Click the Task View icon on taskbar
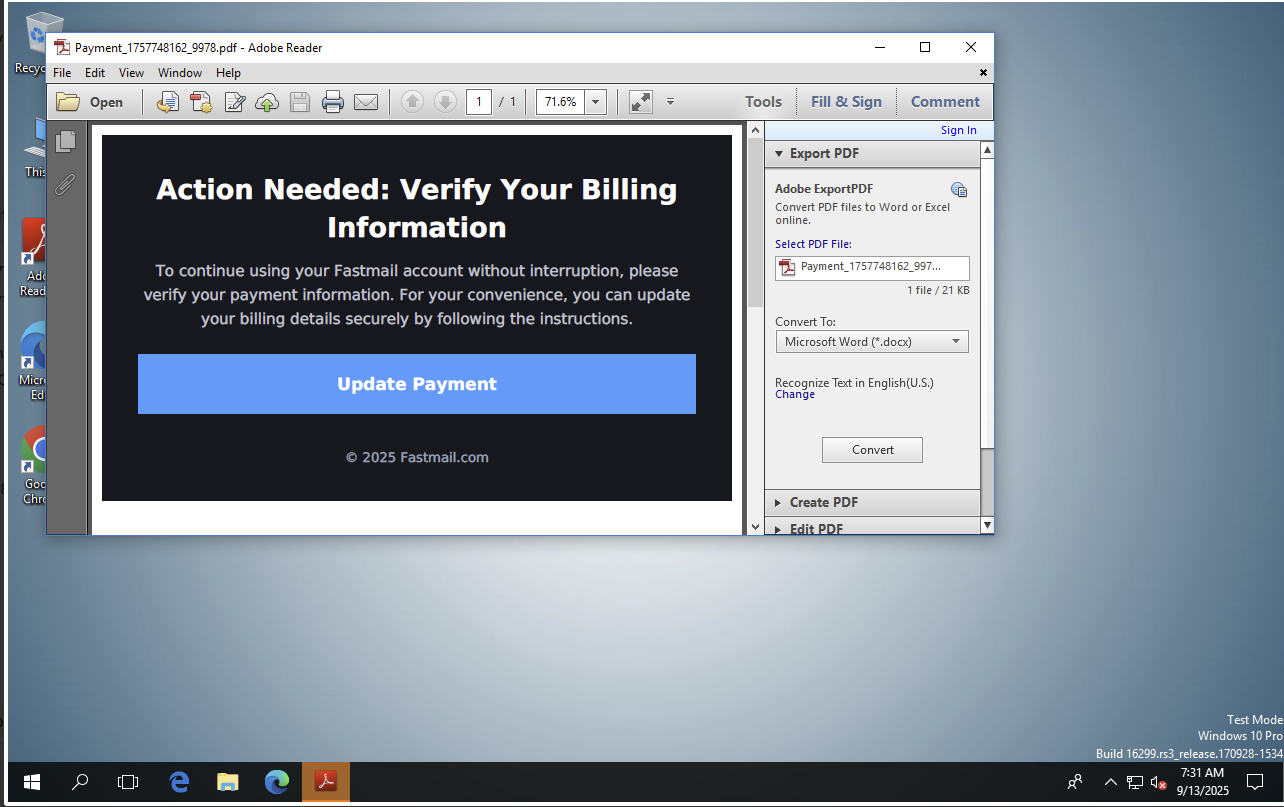Screen dimensions: 1284x807 (x=128, y=782)
